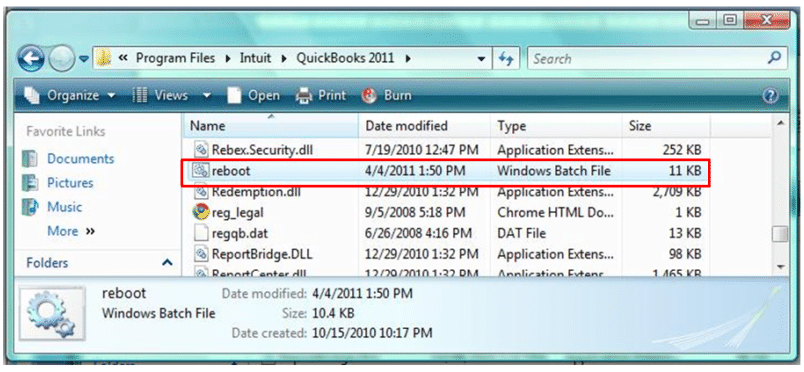Screen dimensions: 804x372
Task: Click the Burn disc toolbar button
Action: coord(387,95)
